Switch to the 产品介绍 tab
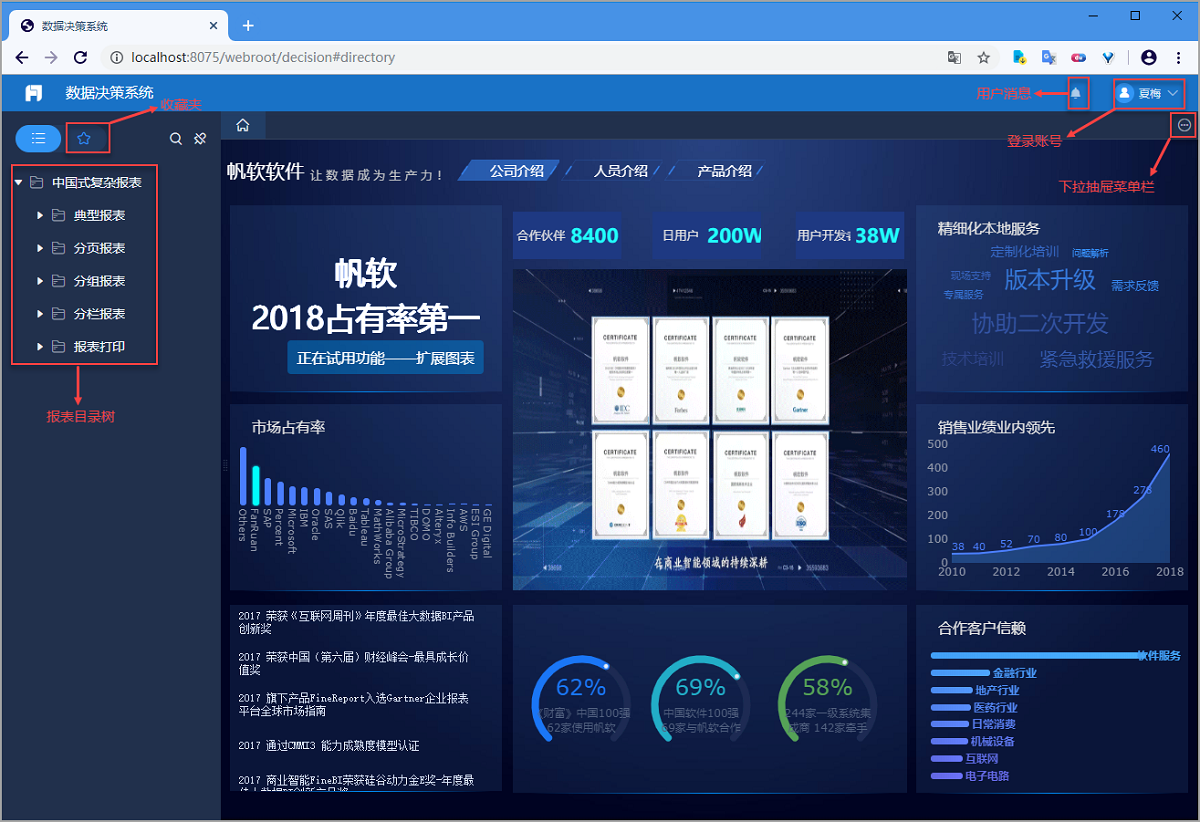The image size is (1200, 822). 724,171
